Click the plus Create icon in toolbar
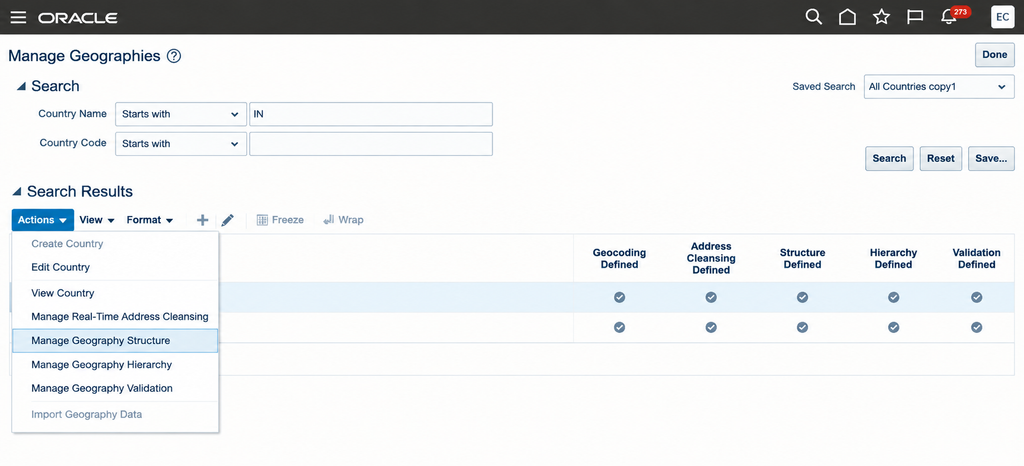This screenshot has width=1024, height=466. click(202, 221)
